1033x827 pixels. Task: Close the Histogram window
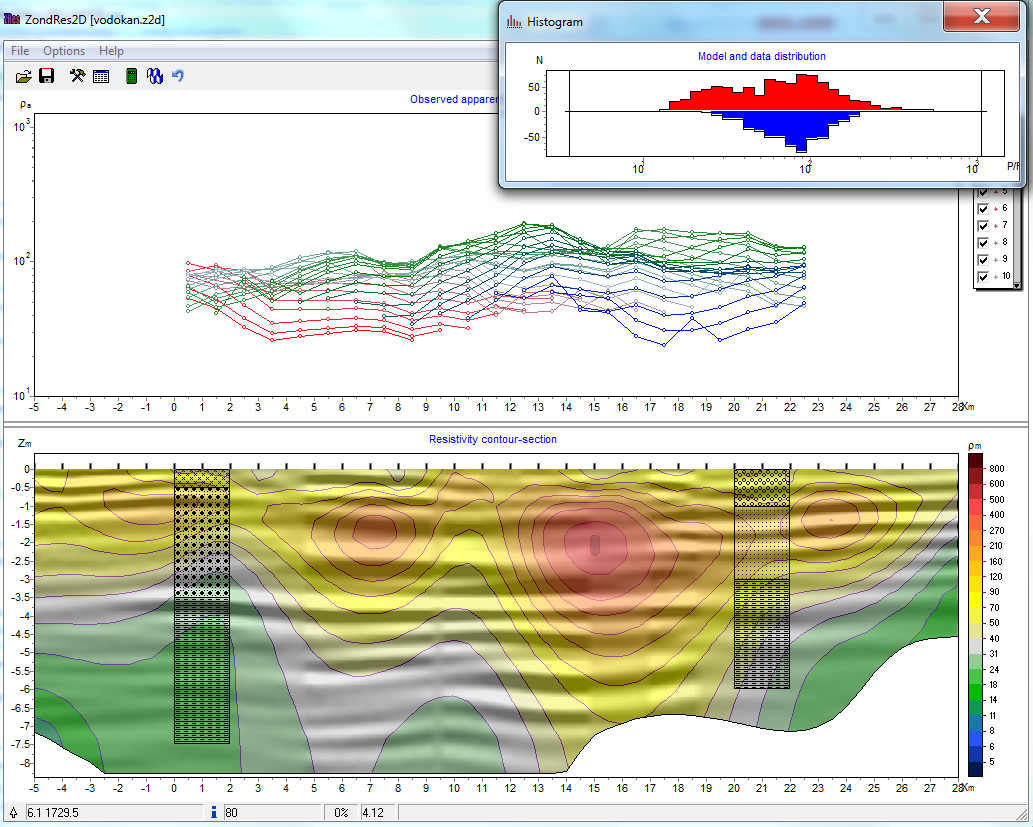tap(981, 17)
